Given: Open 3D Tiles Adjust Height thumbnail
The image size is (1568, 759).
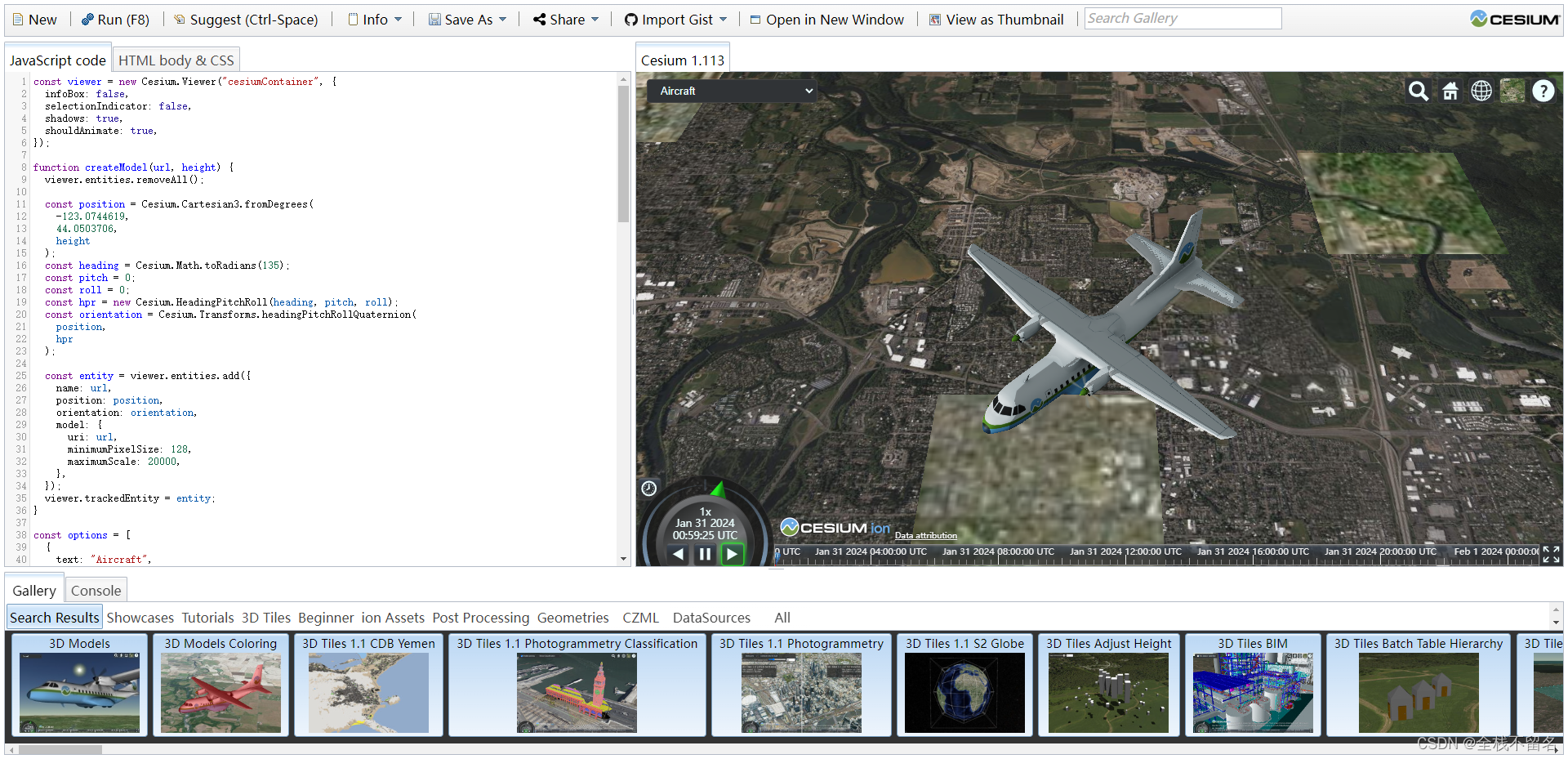Looking at the screenshot, I should click(1108, 685).
